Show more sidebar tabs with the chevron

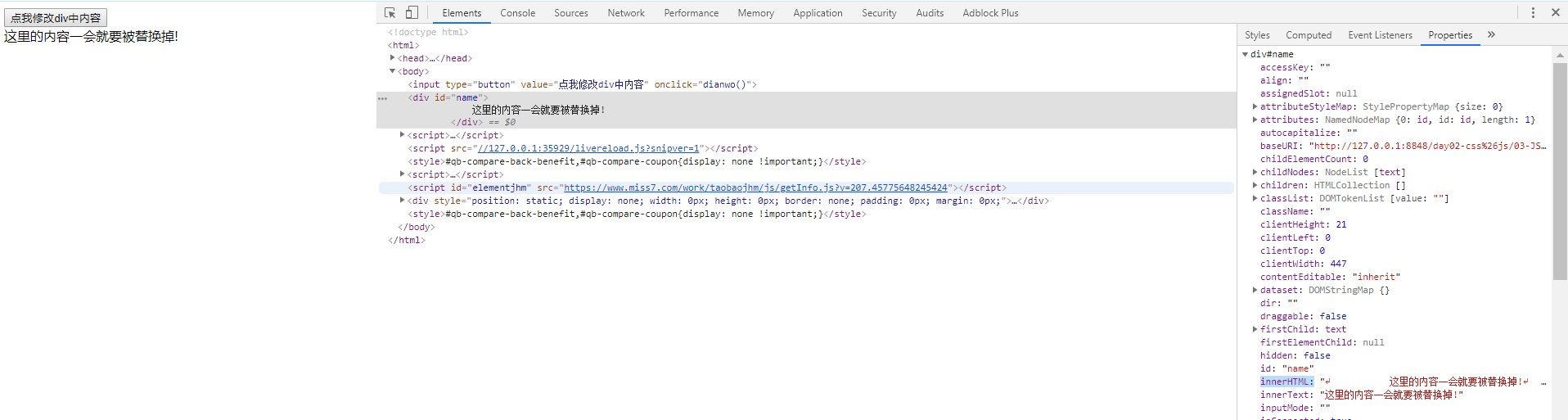(x=1491, y=34)
